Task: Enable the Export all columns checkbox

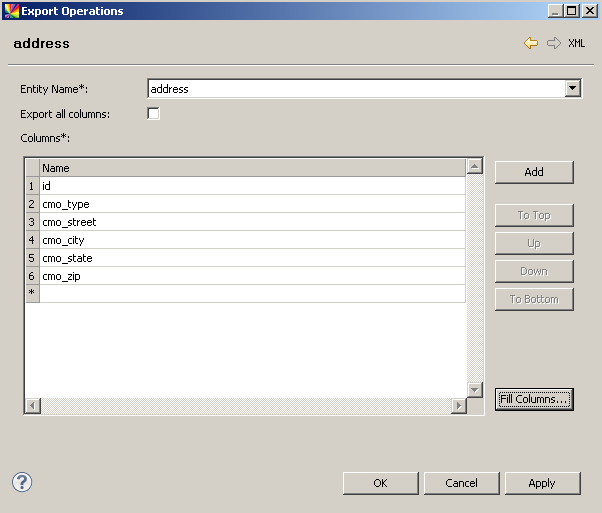Action: coord(153,114)
